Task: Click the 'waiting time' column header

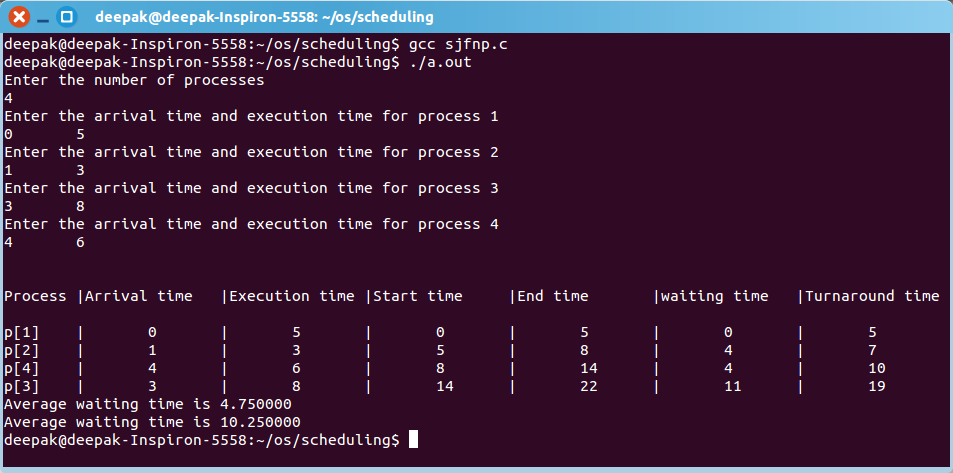Action: coord(715,296)
